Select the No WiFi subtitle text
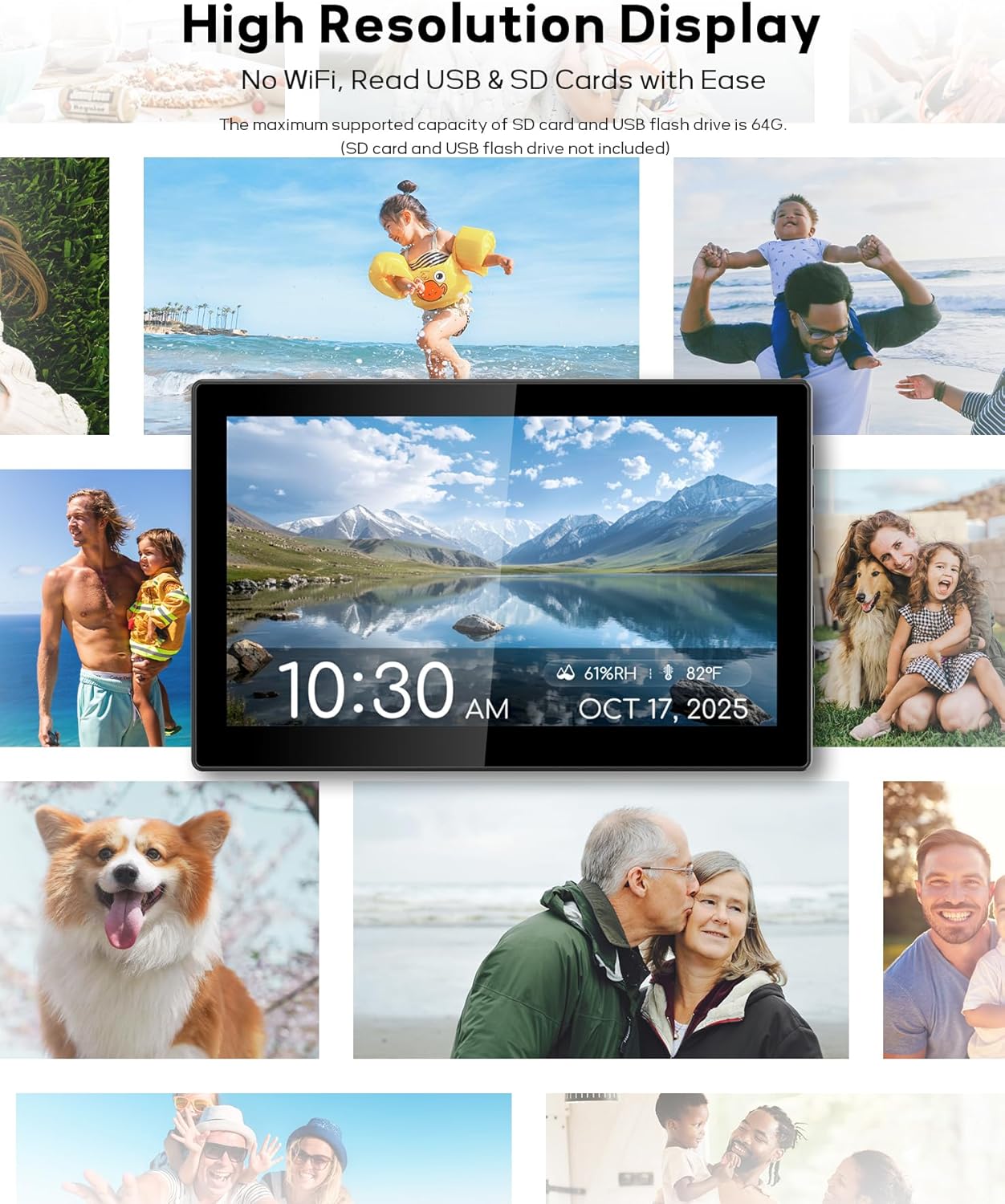The height and width of the screenshot is (1204, 1005). point(502,80)
